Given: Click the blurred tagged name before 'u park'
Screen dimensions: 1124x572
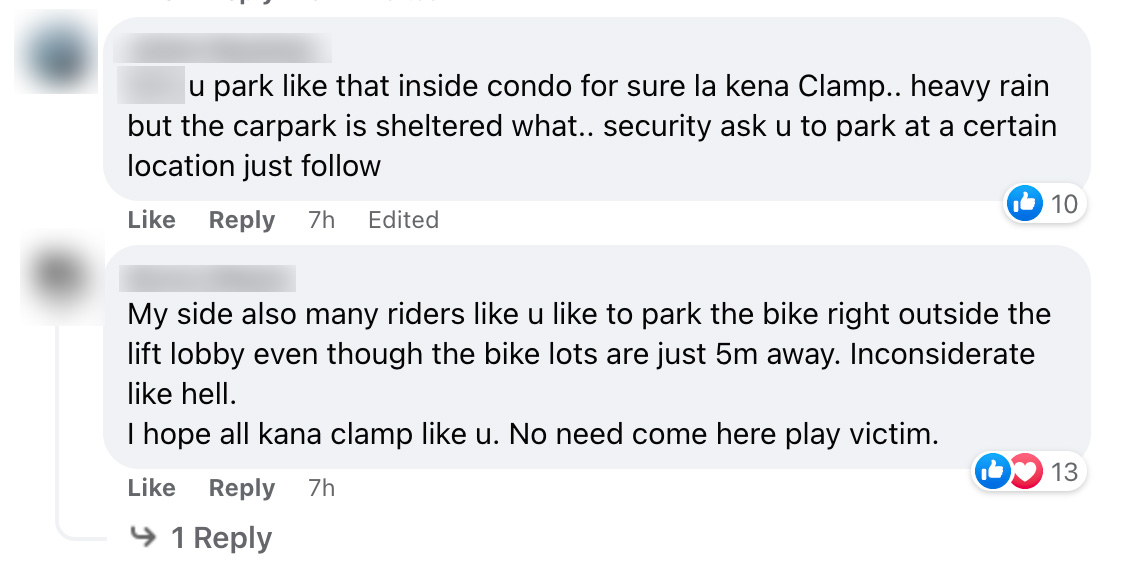Looking at the screenshot, I should coord(150,86).
